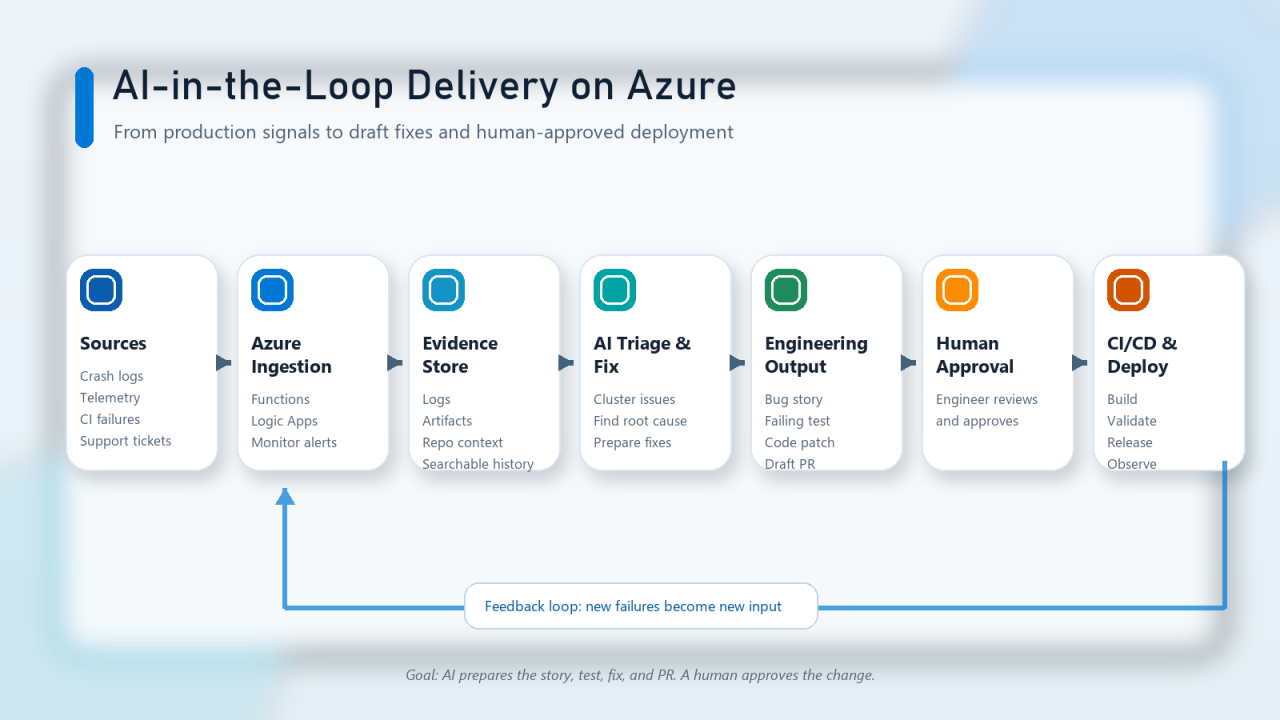
Task: Click 'Searchable history' in Evidence Store card
Action: point(478,464)
